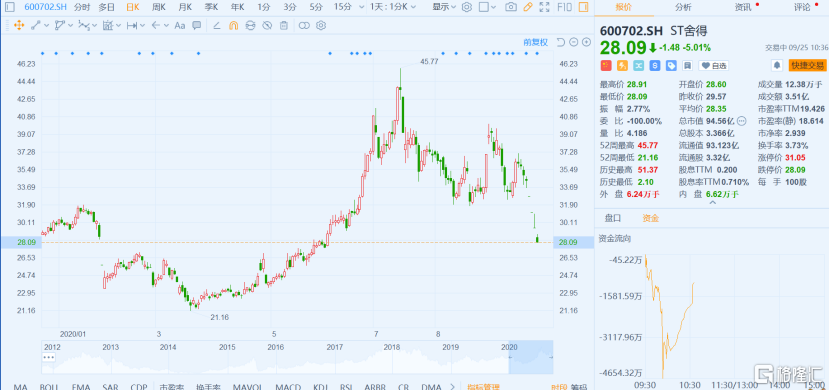Switch to the 分析 tab

[x=683, y=7]
